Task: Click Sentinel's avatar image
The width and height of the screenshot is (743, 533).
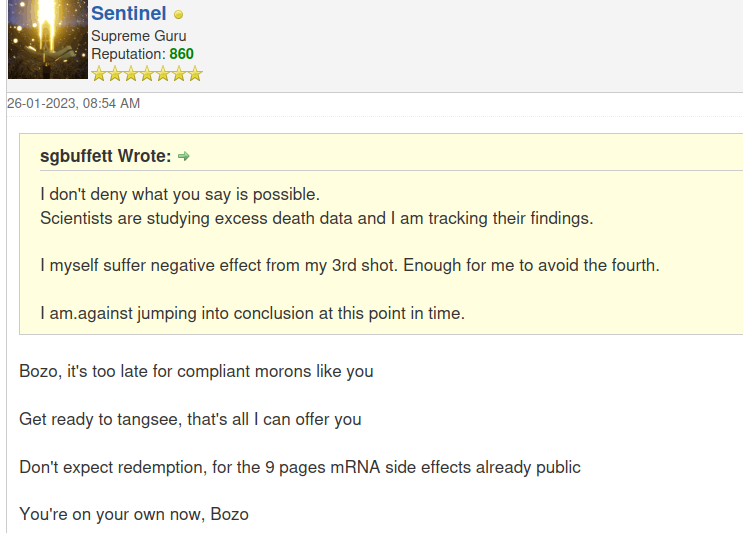Action: (48, 39)
